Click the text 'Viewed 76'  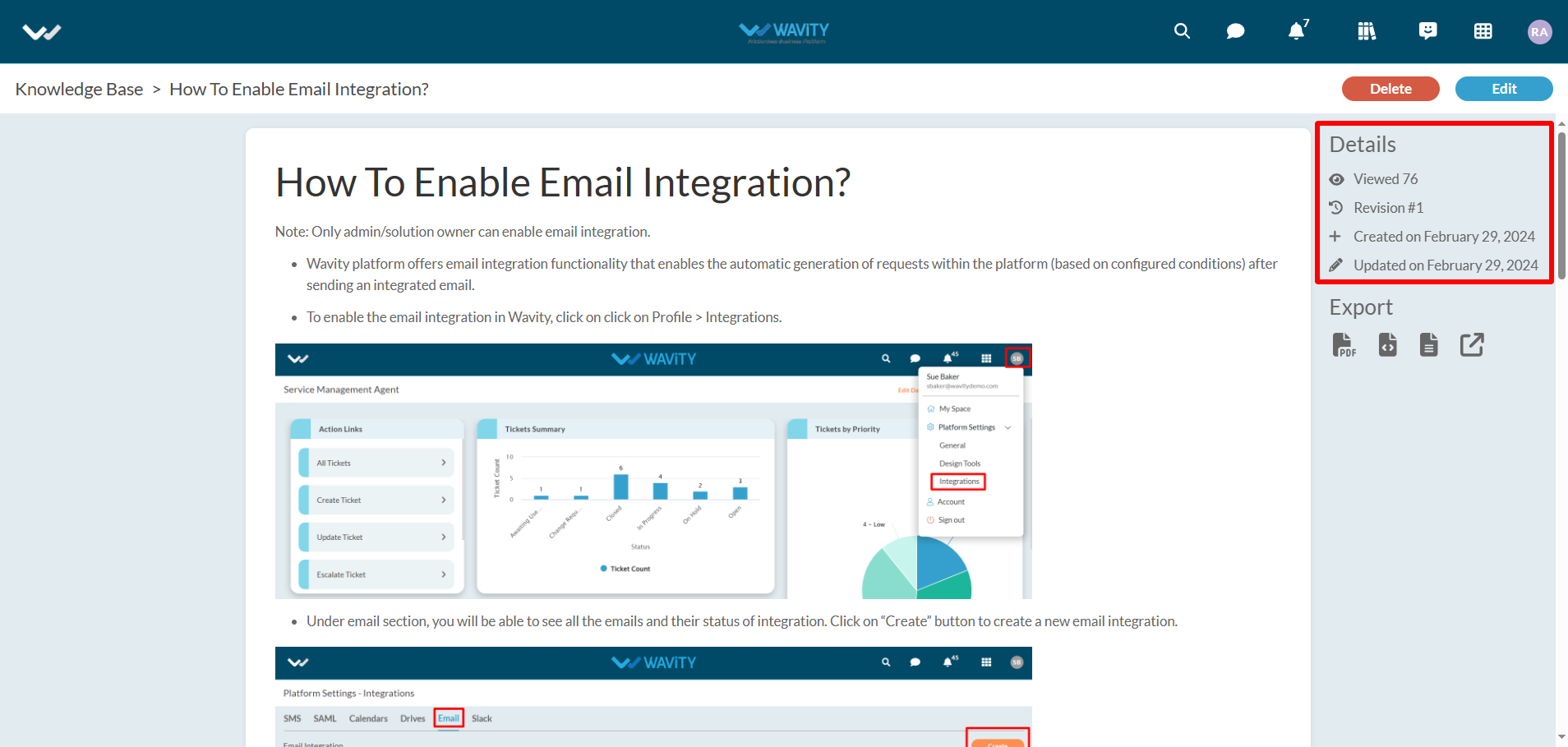[1386, 179]
